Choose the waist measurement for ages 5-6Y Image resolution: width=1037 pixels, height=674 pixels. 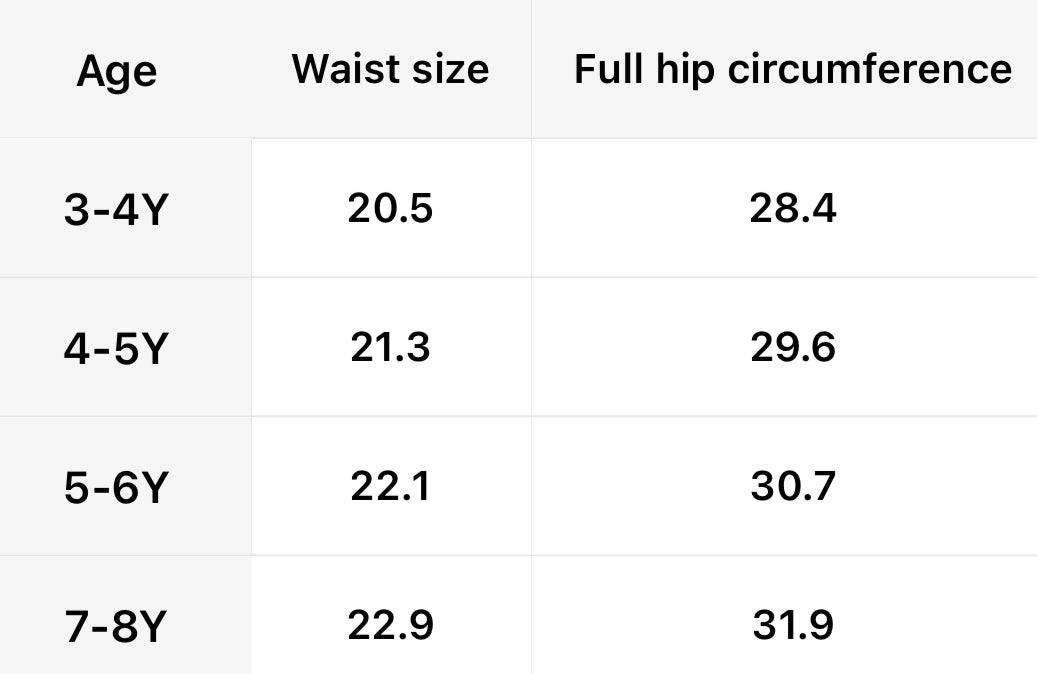coord(390,487)
